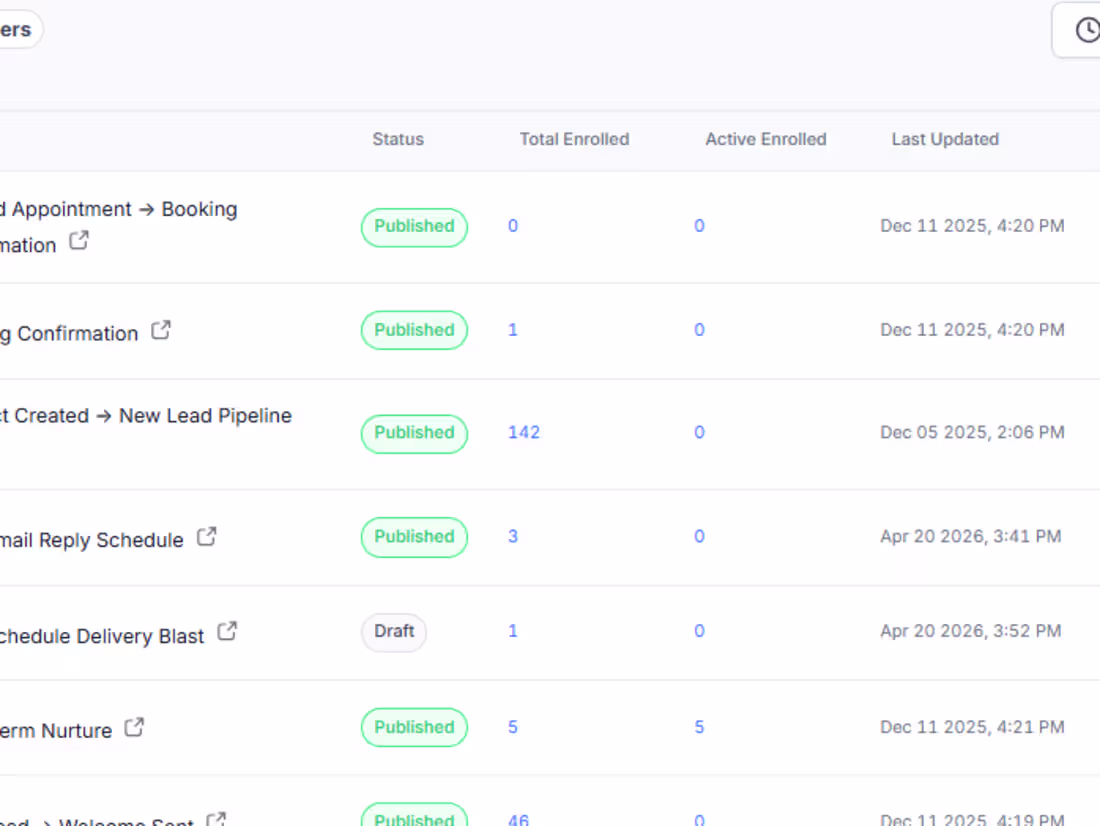
Task: Open total enrolled 1 for Schedule Delivery Blast
Action: [513, 631]
